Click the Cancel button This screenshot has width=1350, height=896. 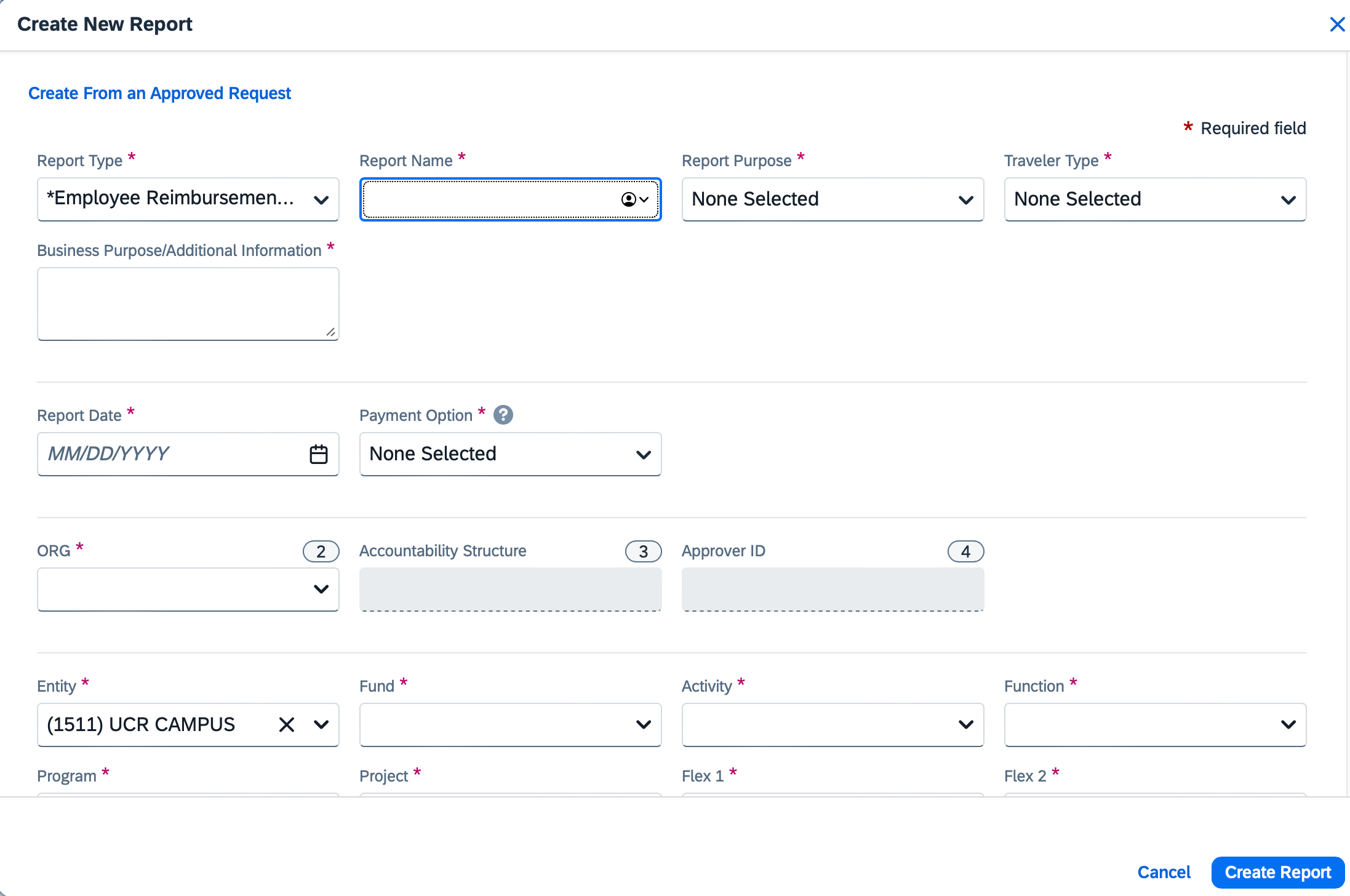pos(1164,872)
